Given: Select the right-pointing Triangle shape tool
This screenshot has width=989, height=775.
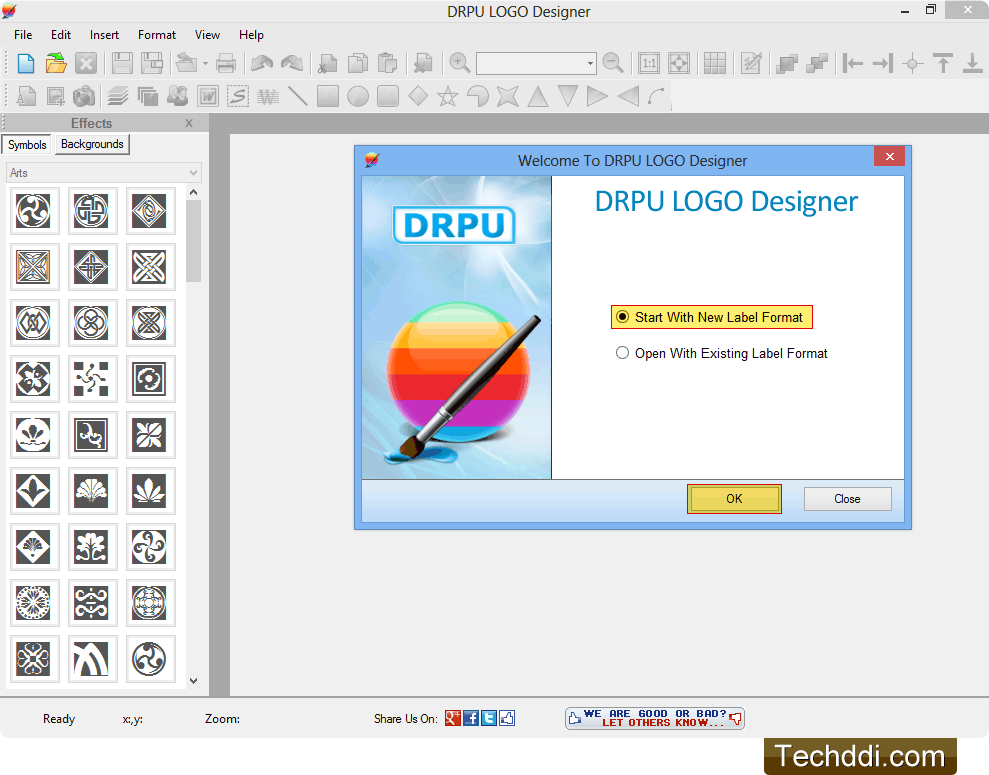Looking at the screenshot, I should tap(597, 96).
